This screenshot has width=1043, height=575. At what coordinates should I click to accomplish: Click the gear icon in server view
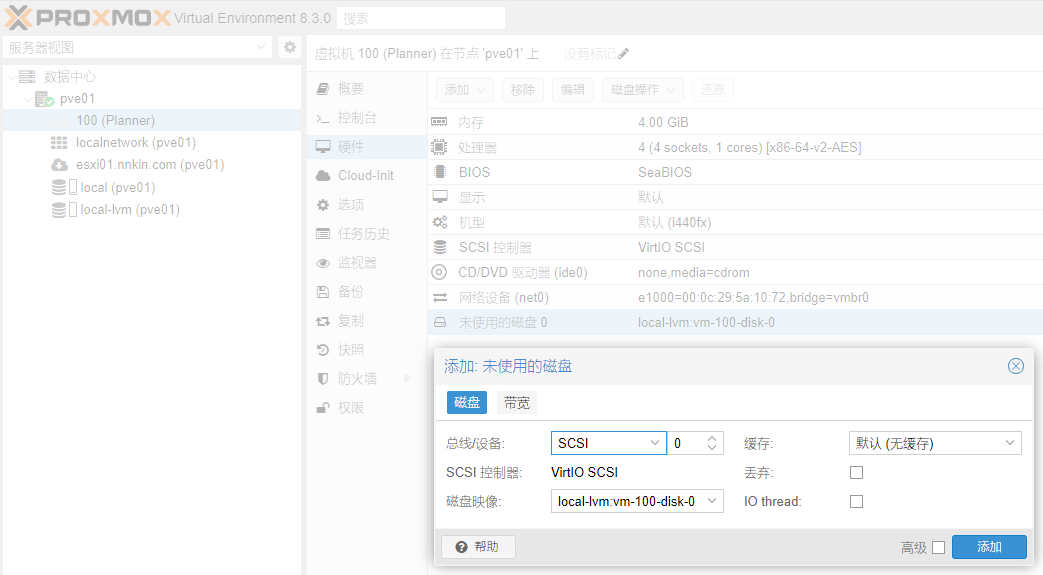click(x=289, y=47)
